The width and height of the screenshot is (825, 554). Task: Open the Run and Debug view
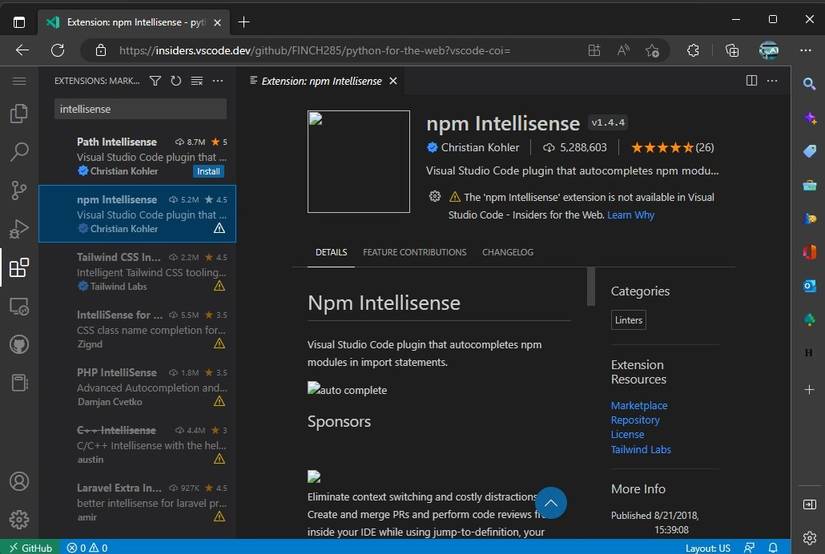(18, 229)
